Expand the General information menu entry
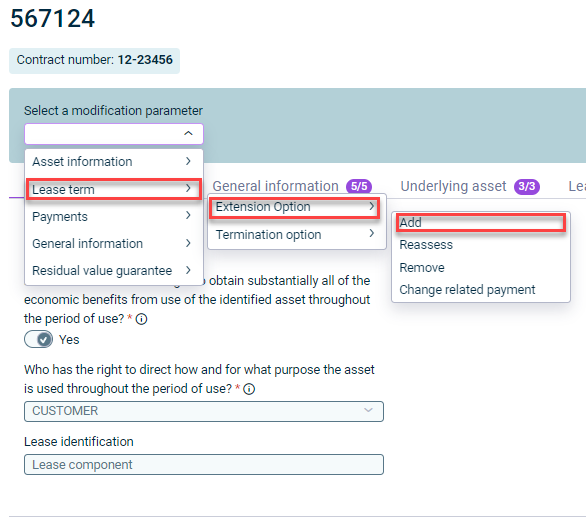Viewport: 586px width, 517px height. [114, 243]
